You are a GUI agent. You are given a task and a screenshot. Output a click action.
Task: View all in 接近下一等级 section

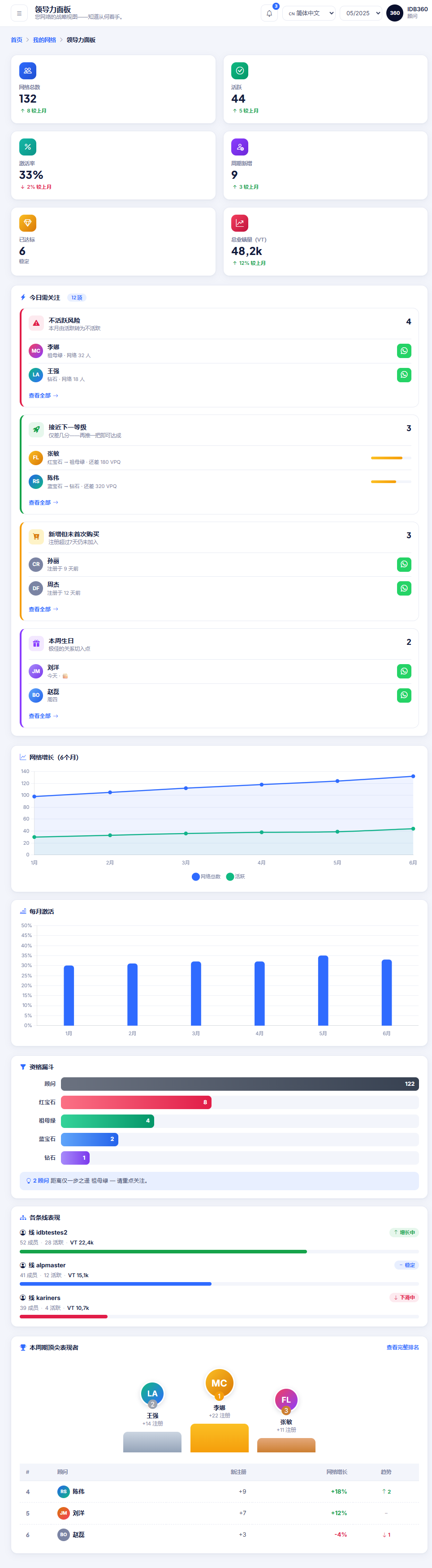click(x=43, y=502)
